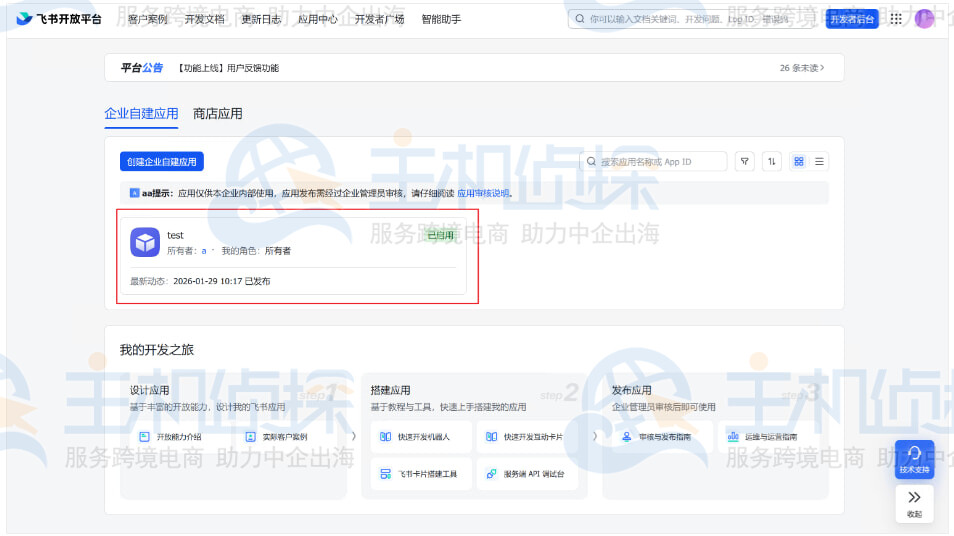Switch to list view layout
This screenshot has height=536, width=954.
coord(819,162)
